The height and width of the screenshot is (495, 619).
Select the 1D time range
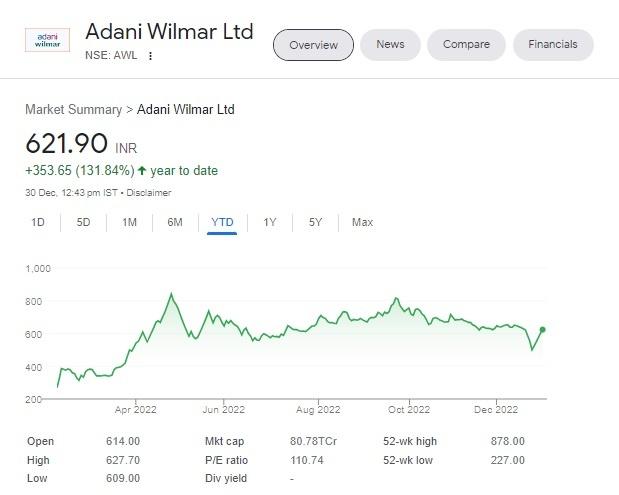[x=38, y=222]
